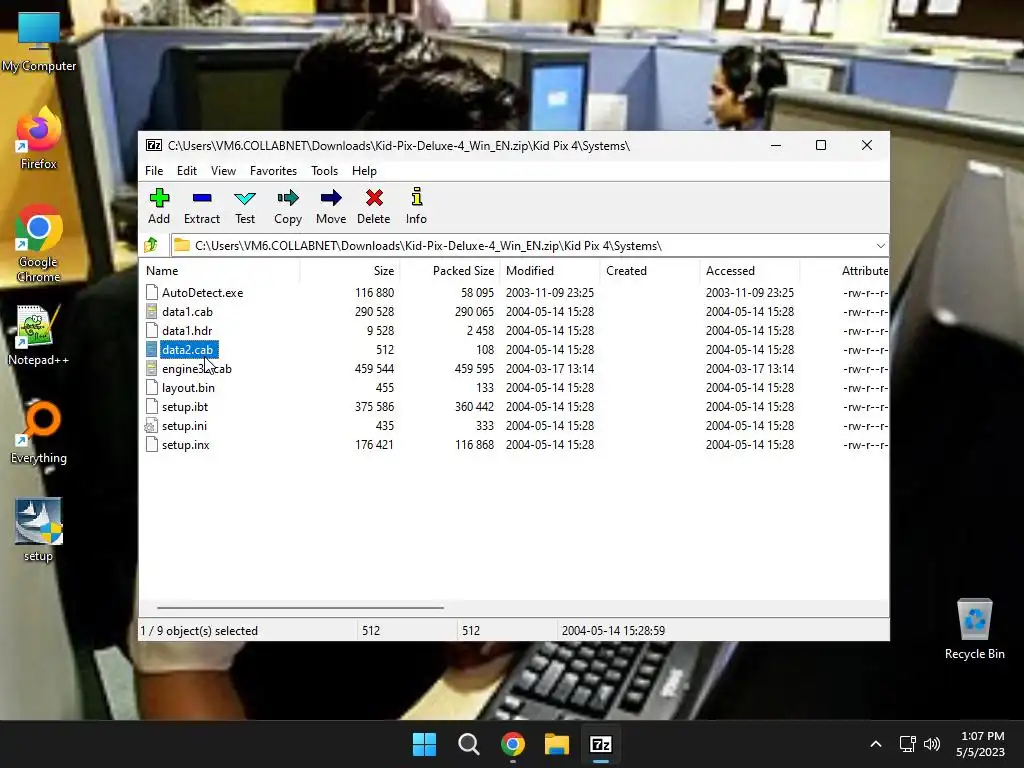Open the taskbar clock showing 1:07 PM
The image size is (1024, 768).
click(980, 744)
